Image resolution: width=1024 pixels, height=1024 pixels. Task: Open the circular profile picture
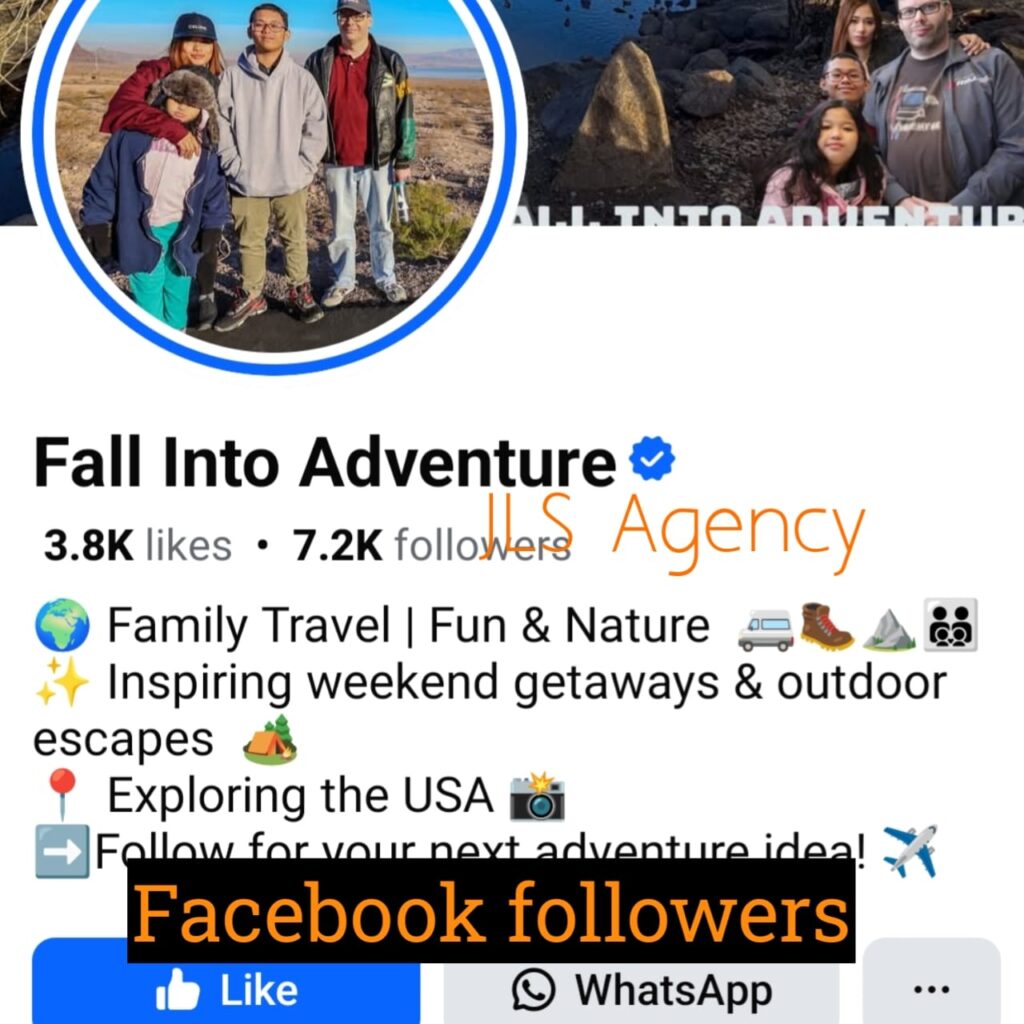[274, 170]
